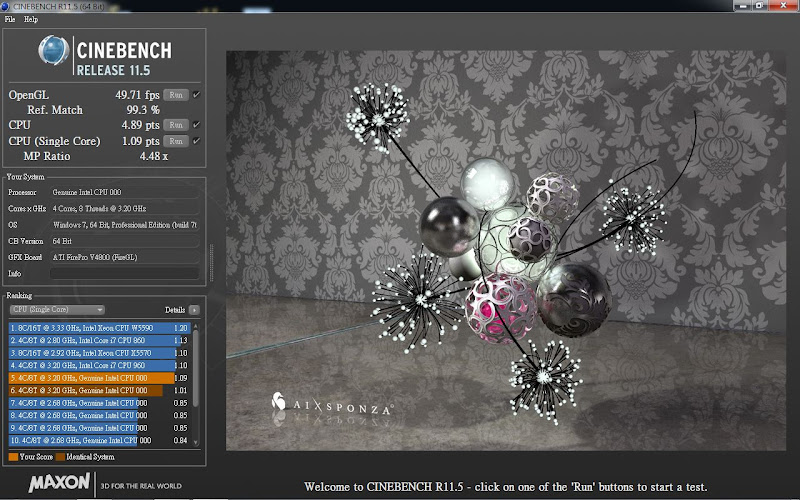Toggle the OpenGL test checkbox
This screenshot has width=800, height=500.
coord(196,95)
